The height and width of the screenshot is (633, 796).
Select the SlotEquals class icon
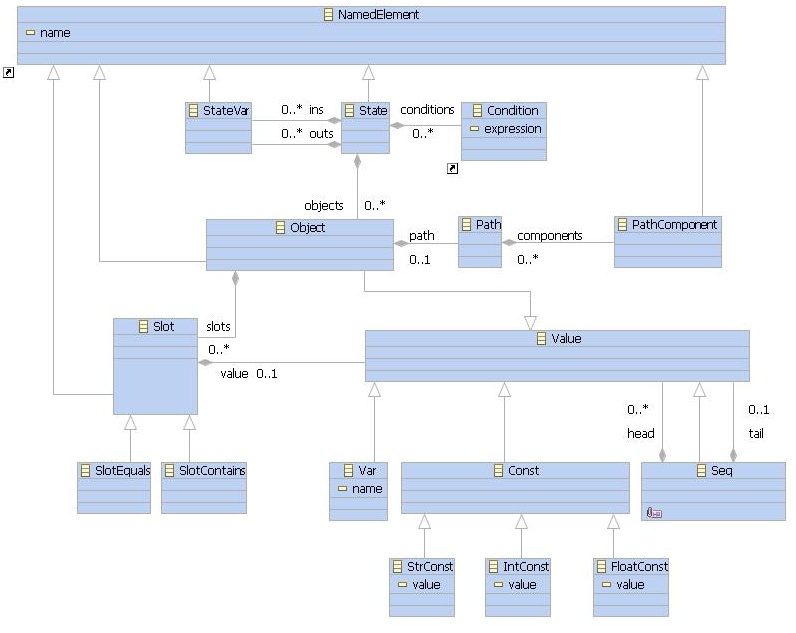[85, 471]
